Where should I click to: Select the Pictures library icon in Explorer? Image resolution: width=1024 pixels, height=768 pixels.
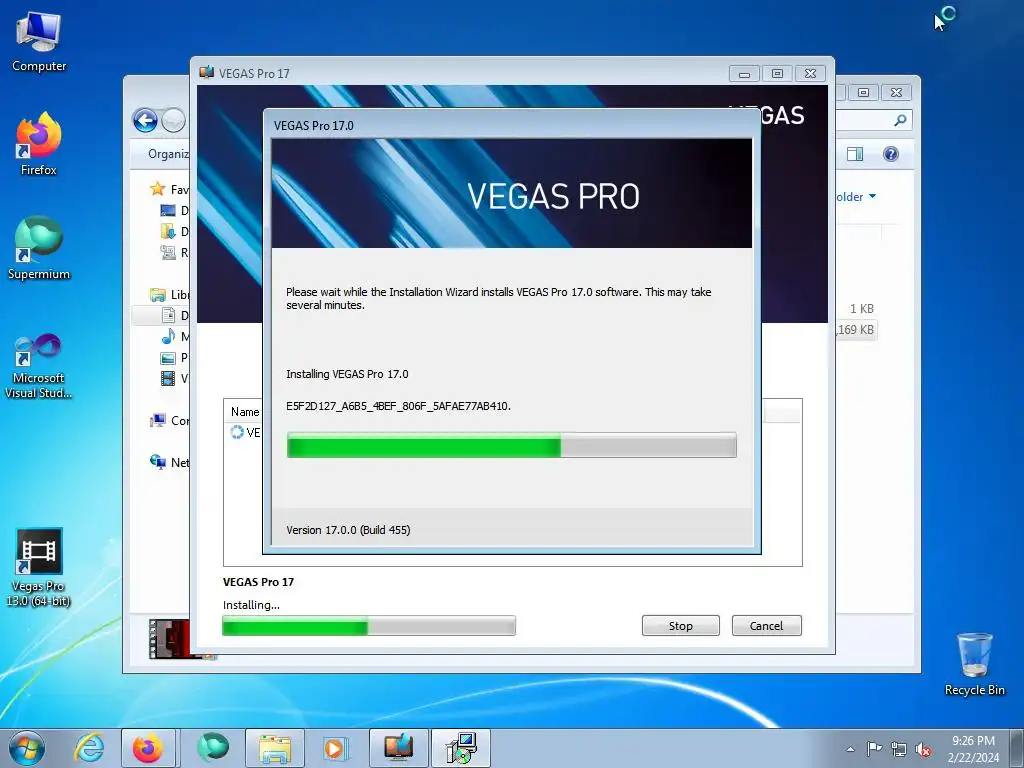pyautogui.click(x=168, y=357)
